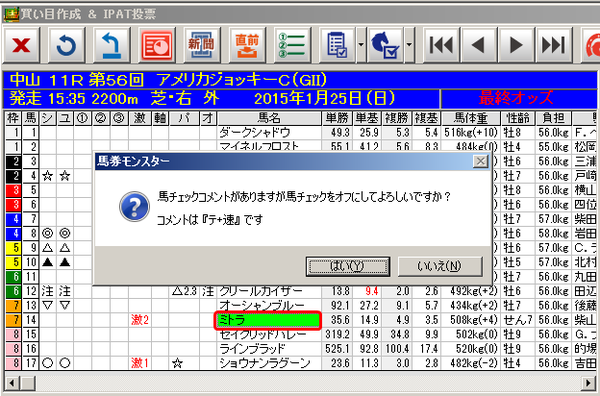Decline with いいえ(N) button

(440, 266)
